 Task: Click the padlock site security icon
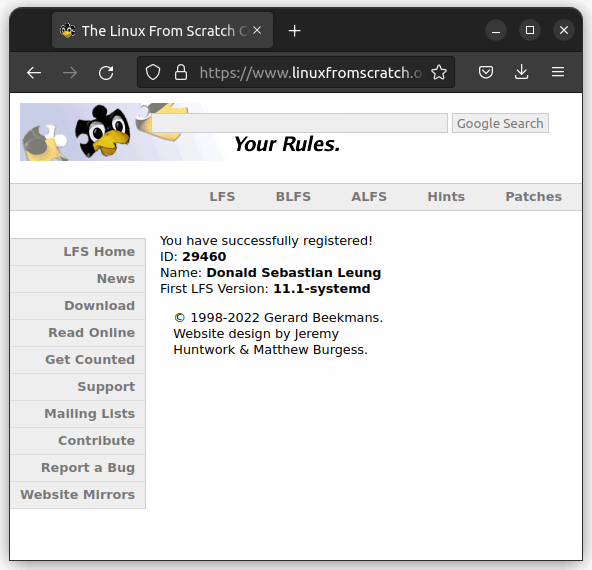click(x=181, y=72)
